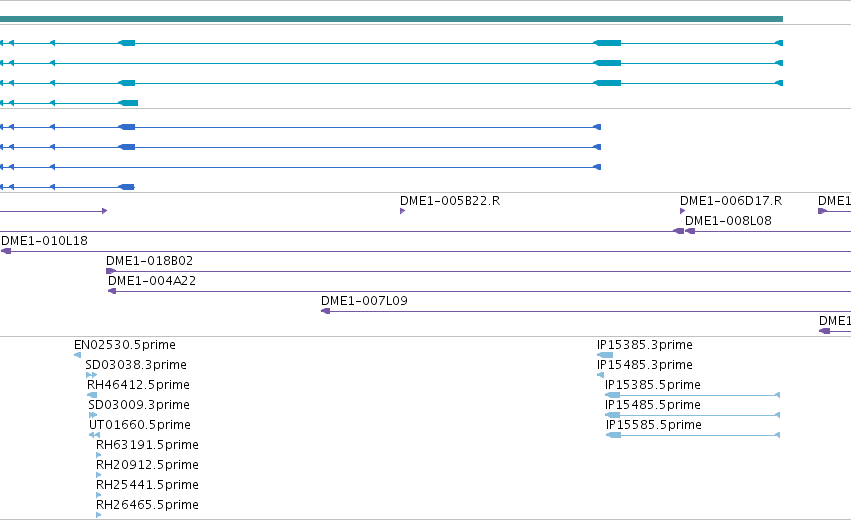Click the DME1-010L18 clone arrow glyph
This screenshot has width=851, height=520.
(x=6, y=251)
